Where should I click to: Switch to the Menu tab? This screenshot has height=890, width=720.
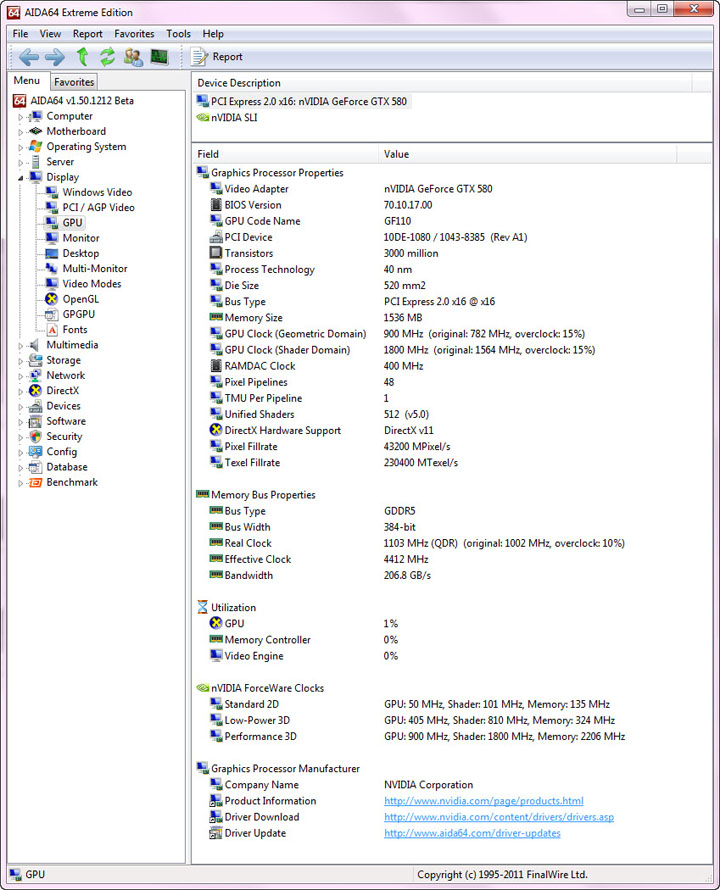tap(27, 81)
